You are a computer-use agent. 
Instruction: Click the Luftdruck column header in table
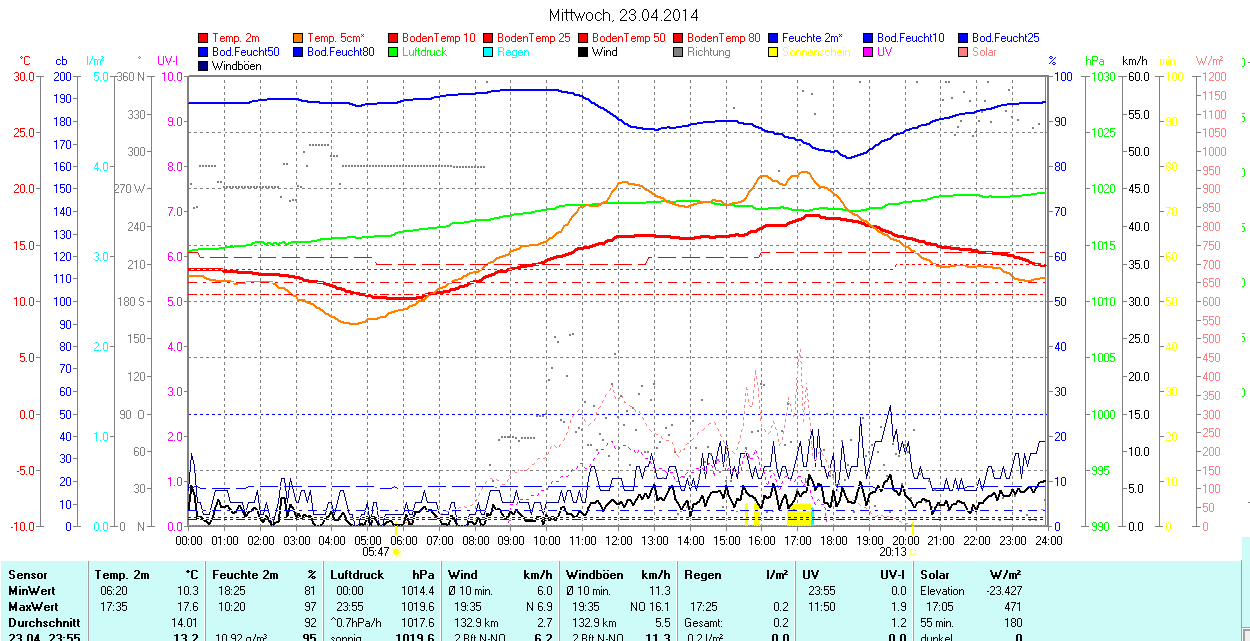(x=356, y=575)
